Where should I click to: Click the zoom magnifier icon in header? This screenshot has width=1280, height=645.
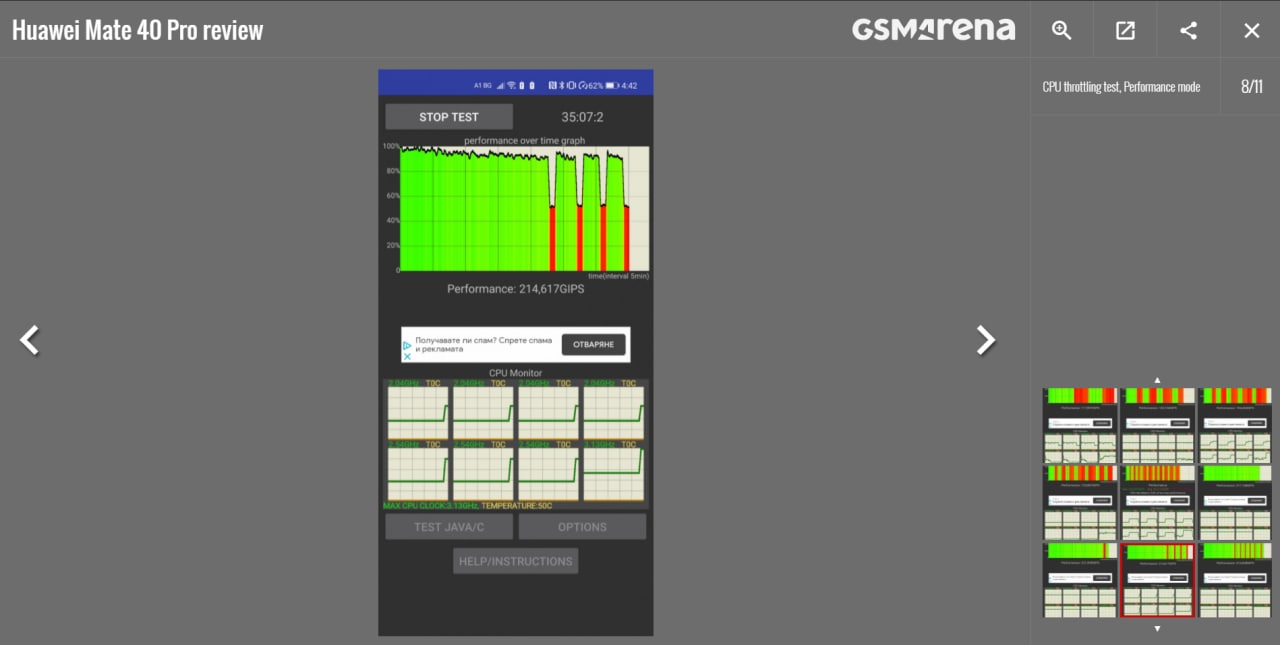1062,30
